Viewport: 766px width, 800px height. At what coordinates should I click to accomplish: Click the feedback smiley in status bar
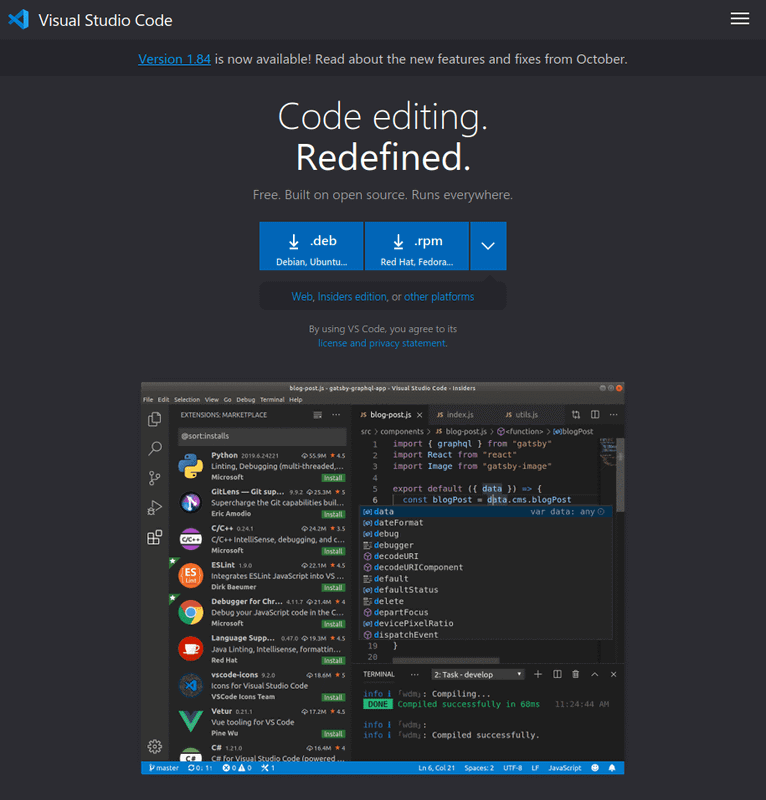tap(595, 768)
